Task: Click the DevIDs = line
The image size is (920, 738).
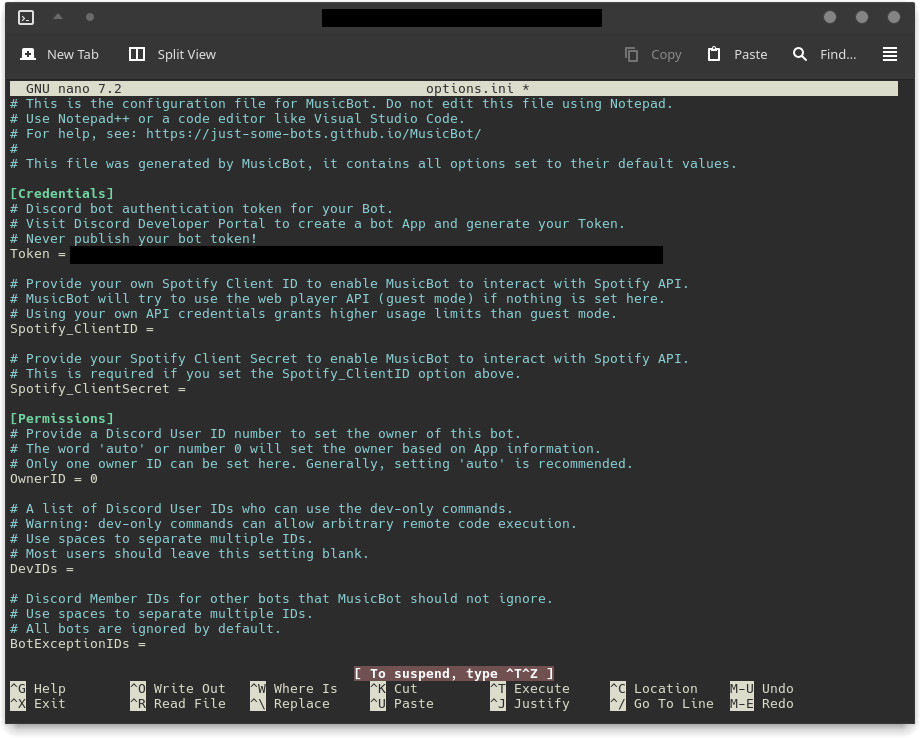Action: [42, 569]
